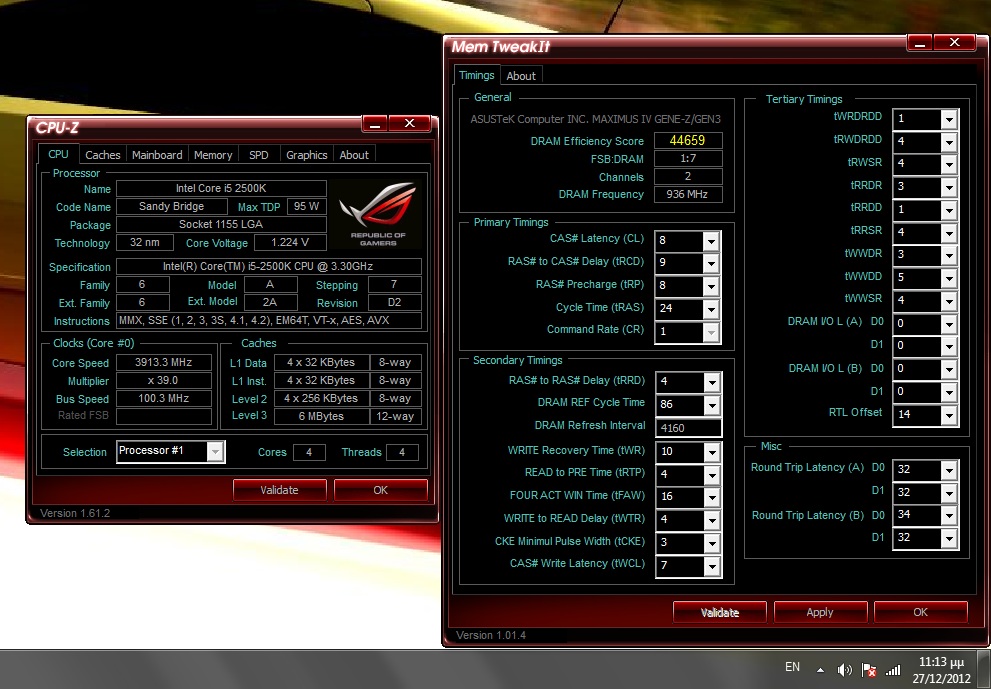This screenshot has width=991, height=689.
Task: Open the DRAM I/O L (B) D0 dropdown
Action: (949, 369)
